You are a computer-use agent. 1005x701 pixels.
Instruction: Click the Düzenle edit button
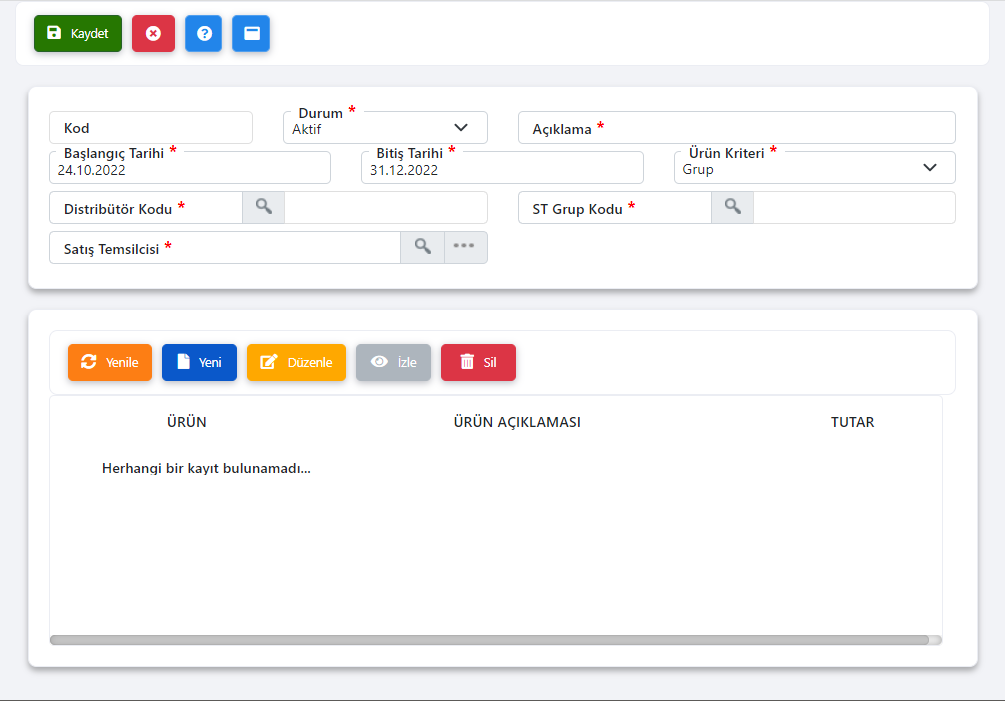coord(296,362)
